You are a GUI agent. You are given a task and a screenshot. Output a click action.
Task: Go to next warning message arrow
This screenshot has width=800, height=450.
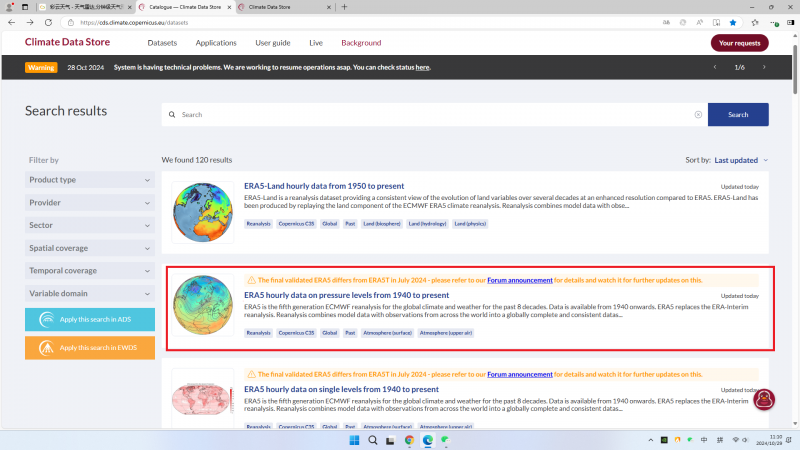pos(764,67)
